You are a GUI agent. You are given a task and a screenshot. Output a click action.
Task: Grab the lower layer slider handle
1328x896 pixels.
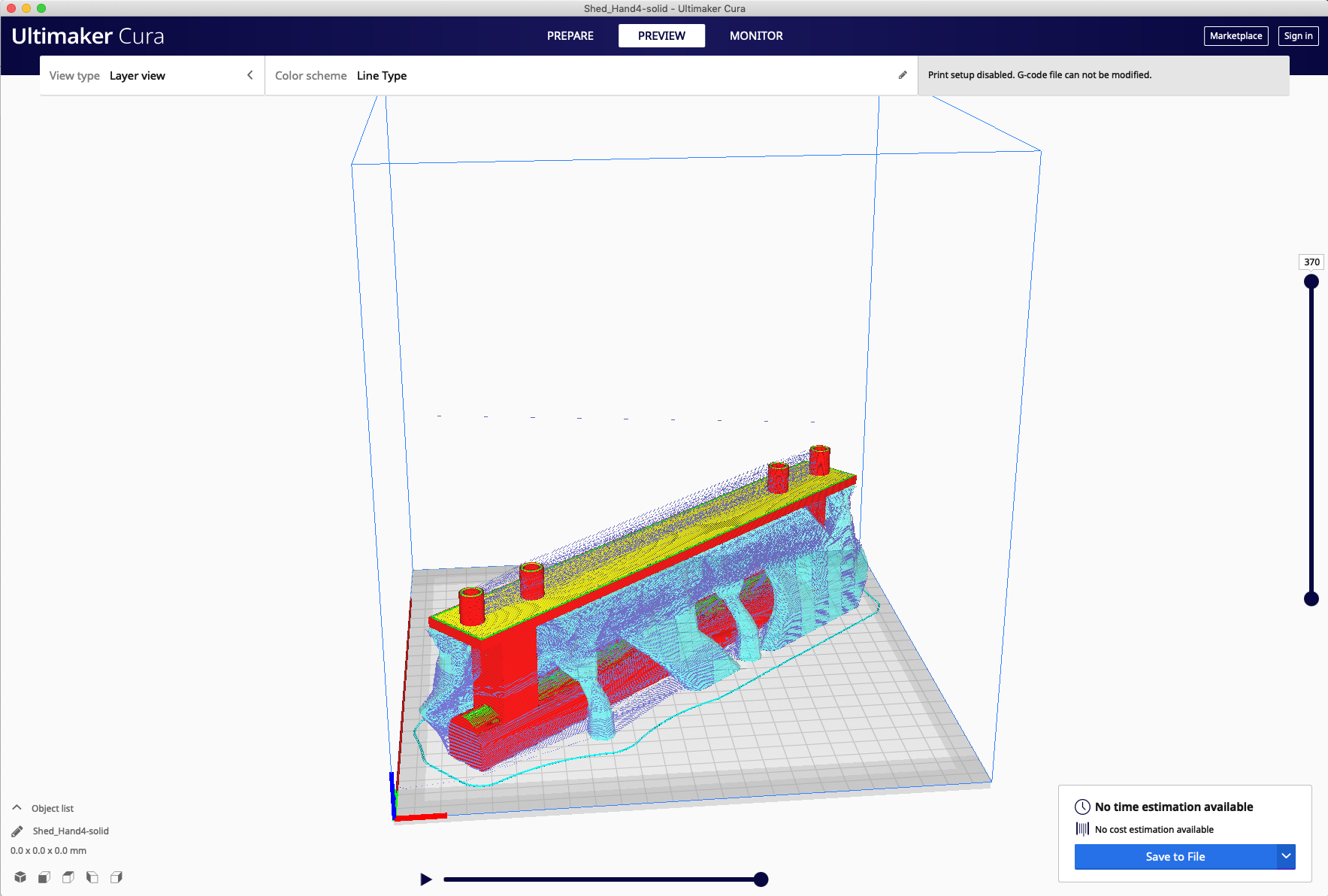click(1311, 598)
